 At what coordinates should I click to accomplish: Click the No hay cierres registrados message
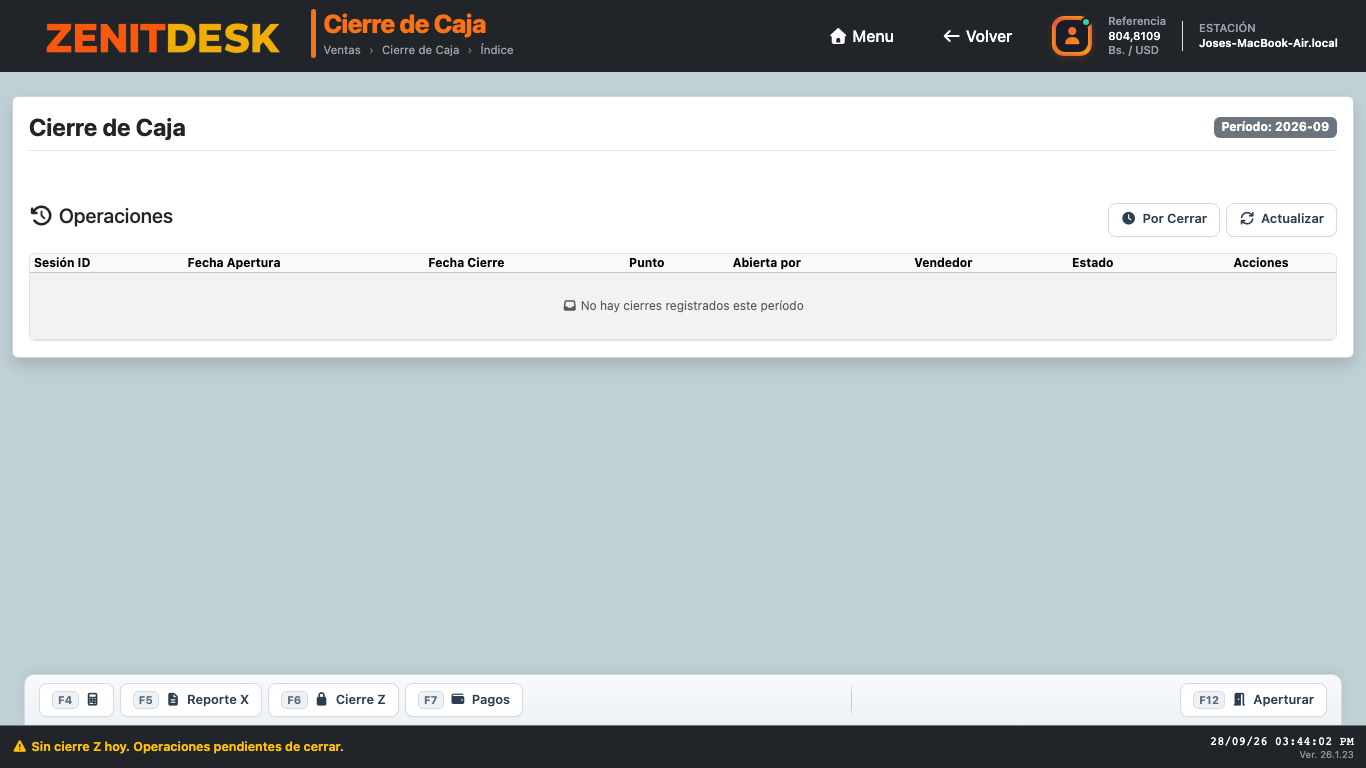(x=683, y=306)
